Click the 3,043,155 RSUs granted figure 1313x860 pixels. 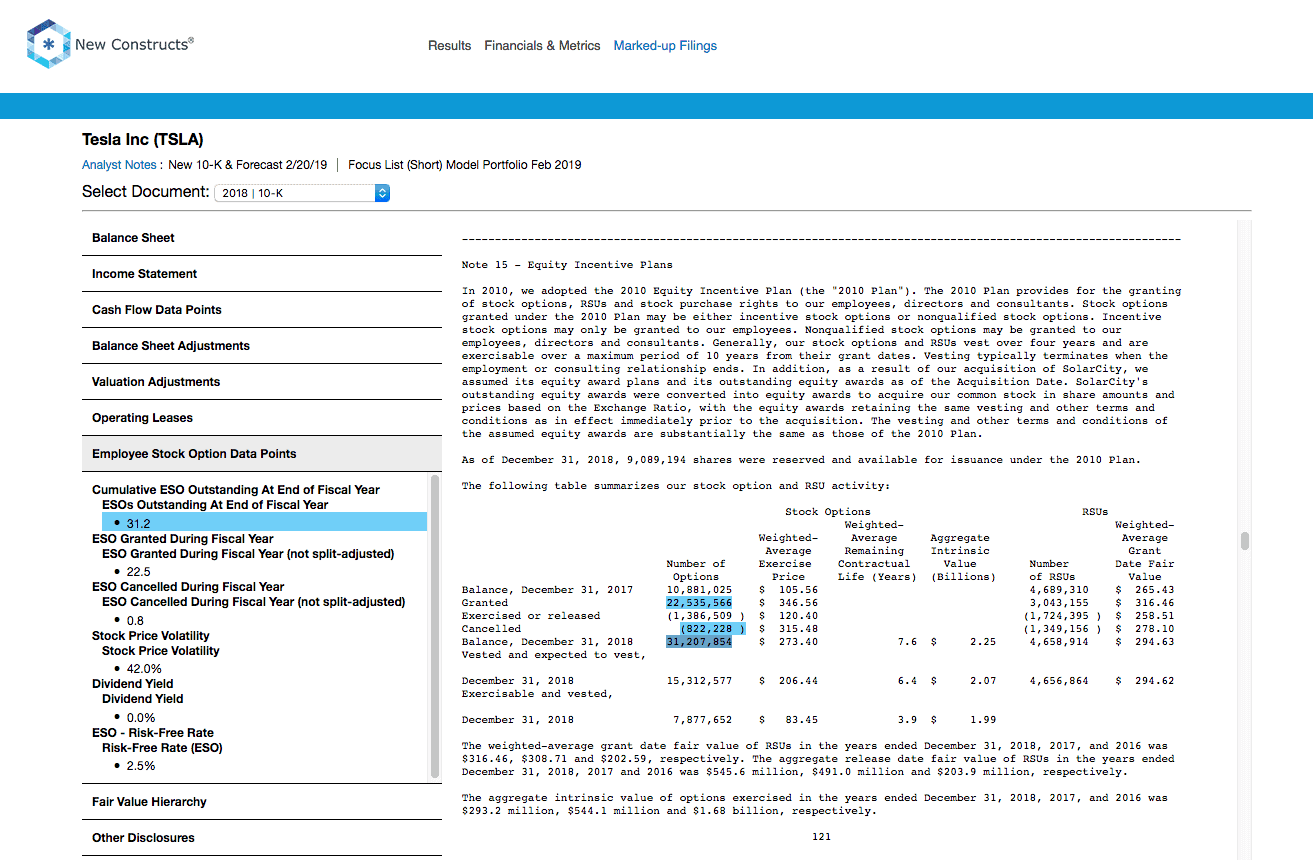tap(1059, 603)
